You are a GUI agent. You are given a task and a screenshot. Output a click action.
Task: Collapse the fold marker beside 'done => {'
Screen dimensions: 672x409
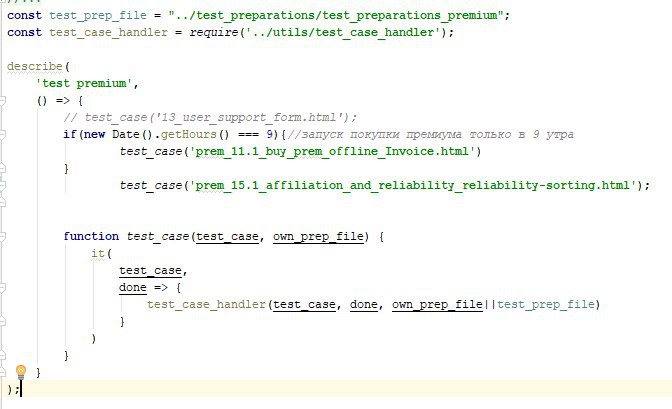pos(2,287)
